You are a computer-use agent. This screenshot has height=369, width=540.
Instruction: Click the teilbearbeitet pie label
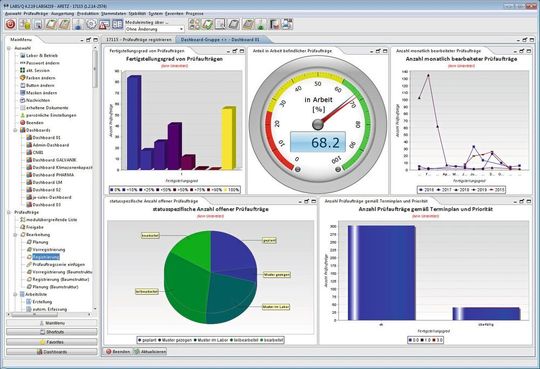pyautogui.click(x=147, y=291)
